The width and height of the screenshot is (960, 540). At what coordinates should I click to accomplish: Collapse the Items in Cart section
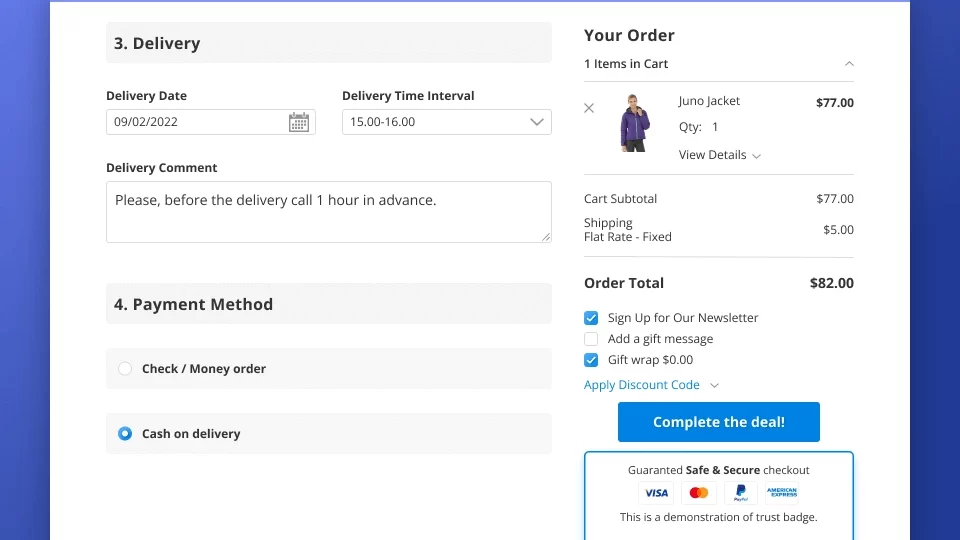(849, 64)
